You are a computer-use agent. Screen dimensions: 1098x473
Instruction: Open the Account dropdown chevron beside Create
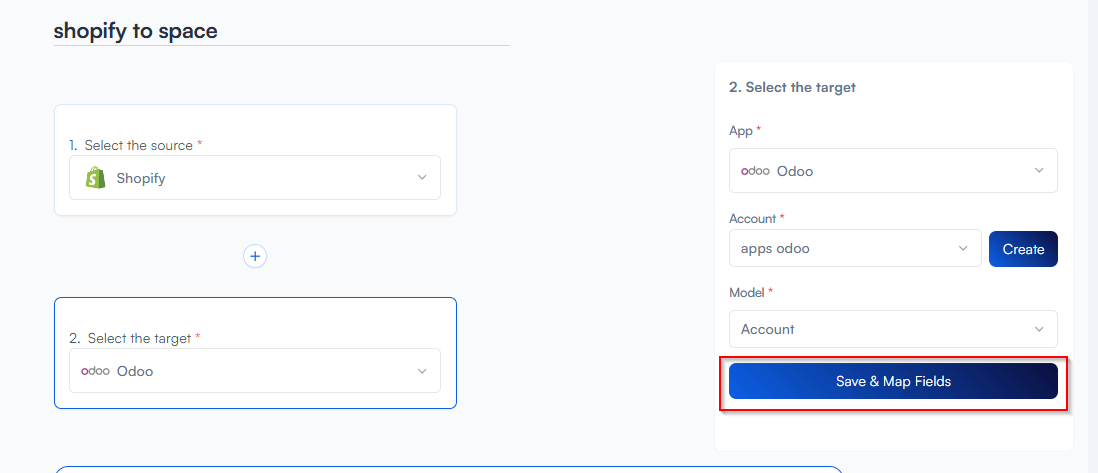click(x=963, y=249)
